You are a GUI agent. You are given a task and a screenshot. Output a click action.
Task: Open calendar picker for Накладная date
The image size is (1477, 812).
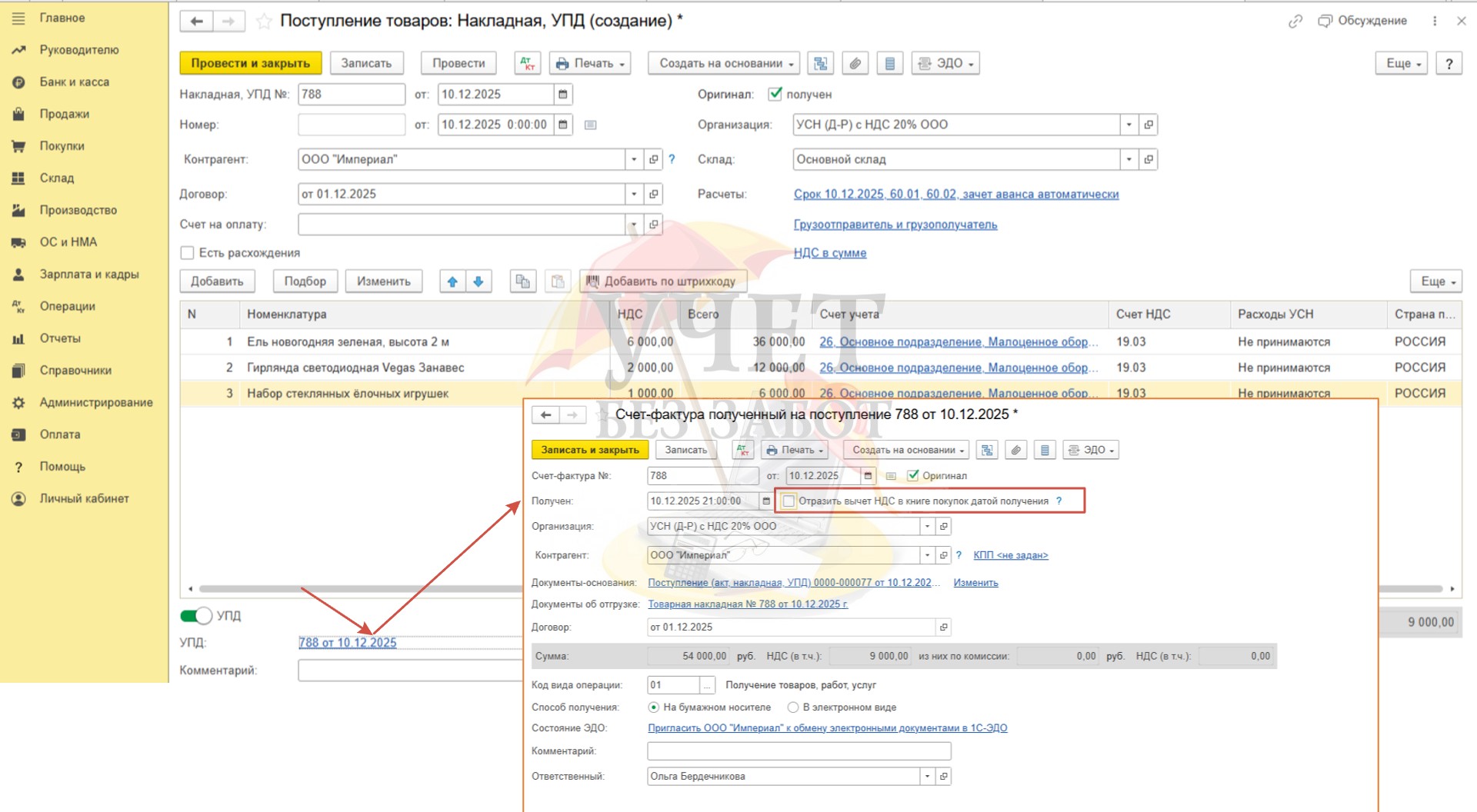pos(563,95)
